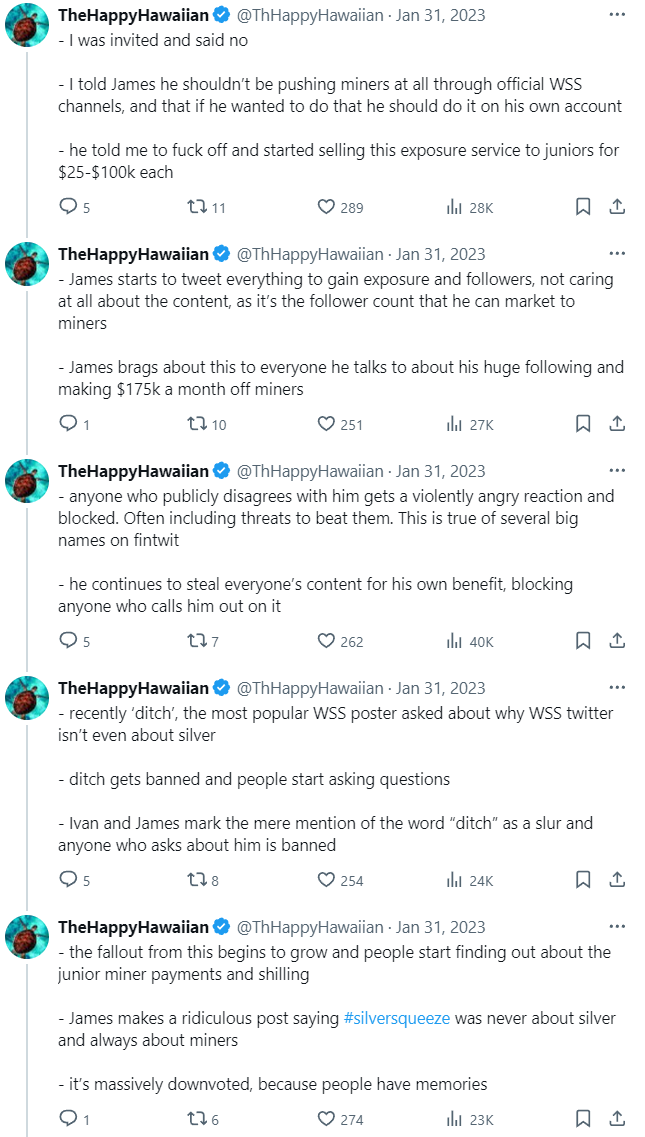This screenshot has height=1137, width=645.
Task: Expand options for the #silversqueeze tweet
Action: [x=617, y=927]
